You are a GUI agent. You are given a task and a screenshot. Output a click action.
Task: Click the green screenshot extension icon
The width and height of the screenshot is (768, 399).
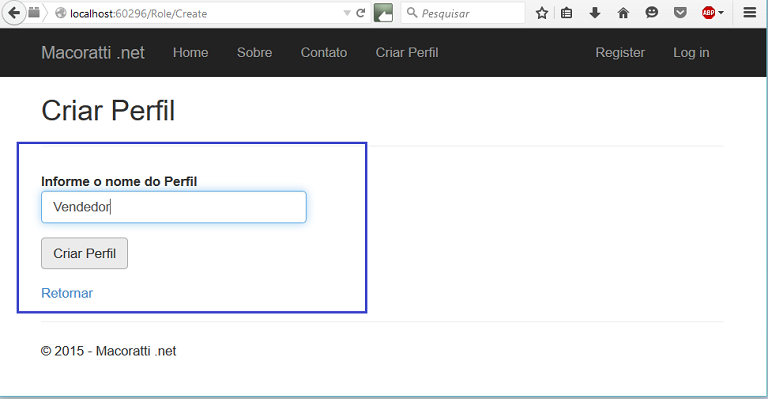pos(384,13)
